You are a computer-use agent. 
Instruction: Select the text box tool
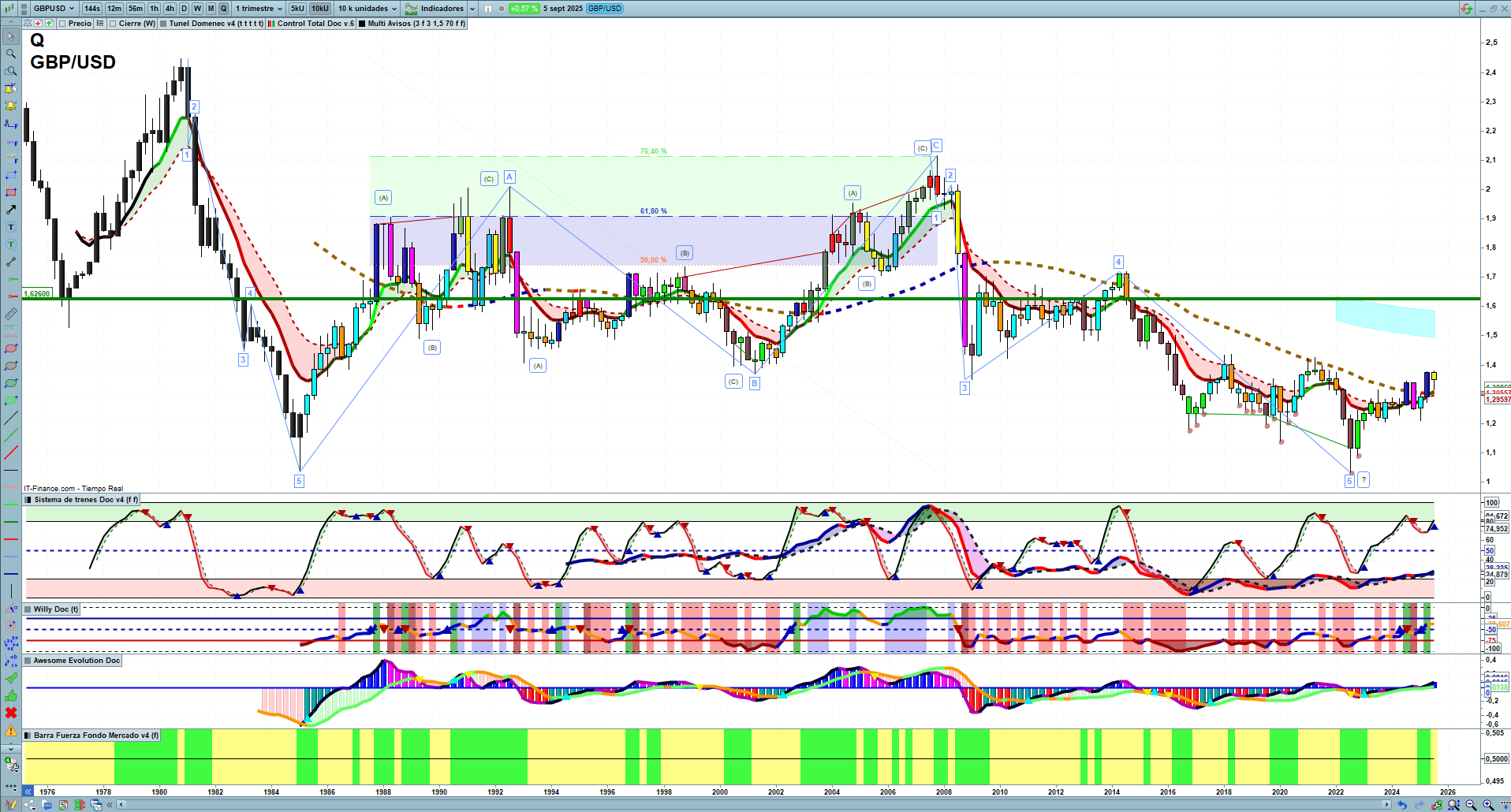pos(11,227)
